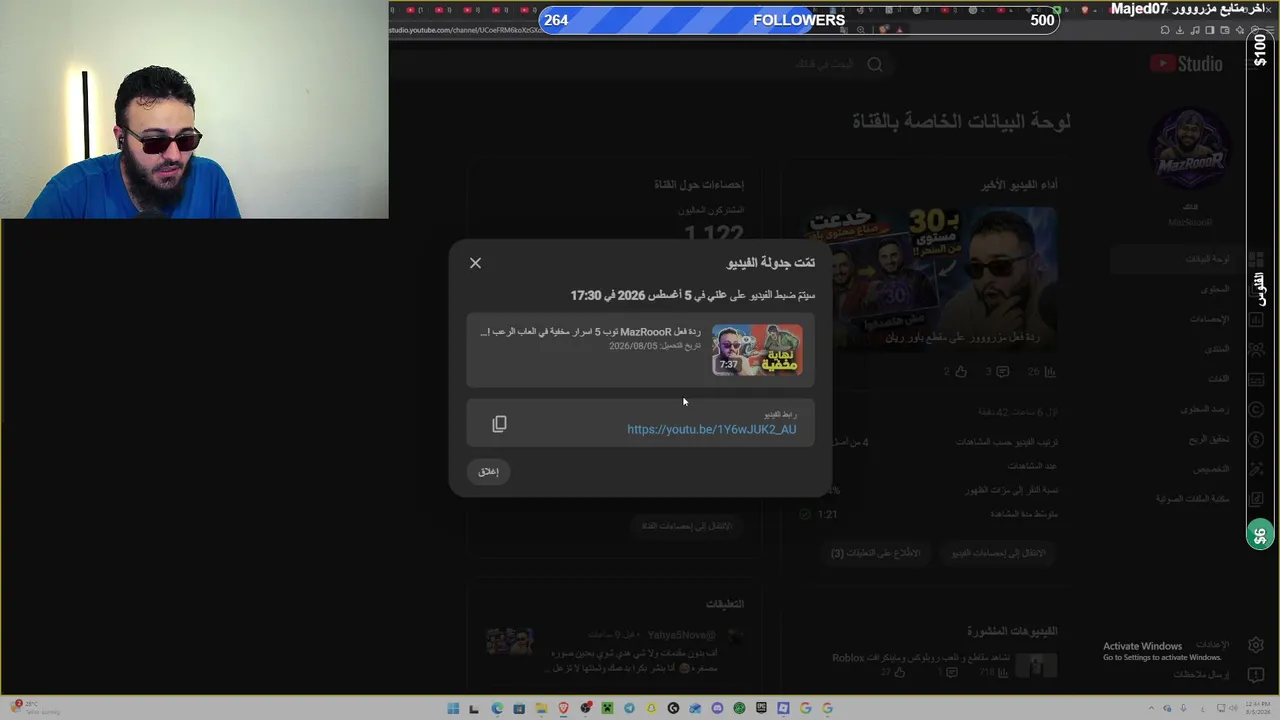Click the monetization dollar icon in the sidebar
The height and width of the screenshot is (720, 1280).
(x=1256, y=439)
